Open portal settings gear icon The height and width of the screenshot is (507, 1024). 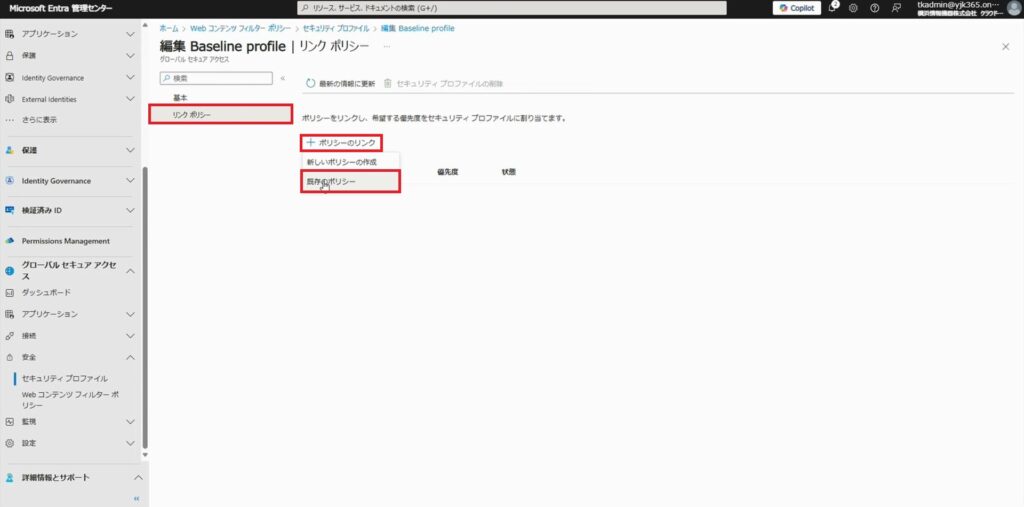[x=853, y=8]
